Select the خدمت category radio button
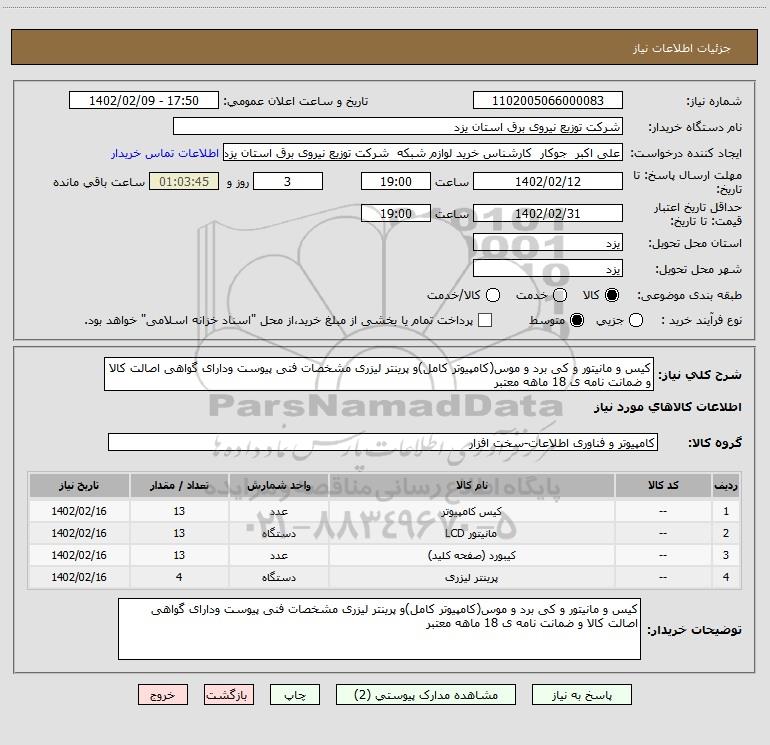Image resolution: width=770 pixels, height=745 pixels. (560, 295)
